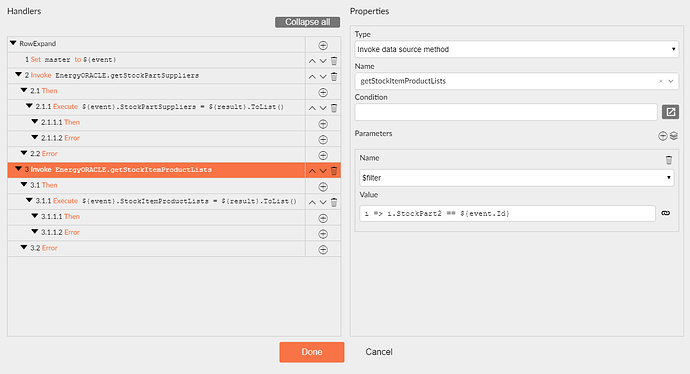Delete row 1 Set master action
The height and width of the screenshot is (374, 690).
pyautogui.click(x=334, y=61)
